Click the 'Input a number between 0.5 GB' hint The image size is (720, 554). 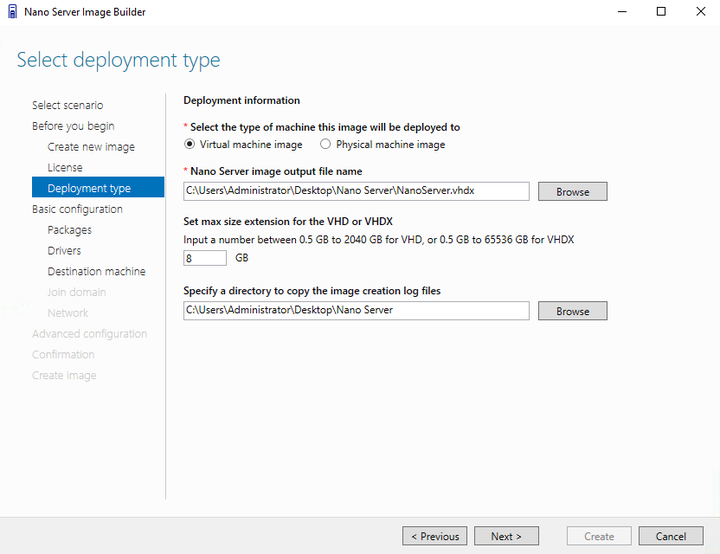tap(378, 240)
